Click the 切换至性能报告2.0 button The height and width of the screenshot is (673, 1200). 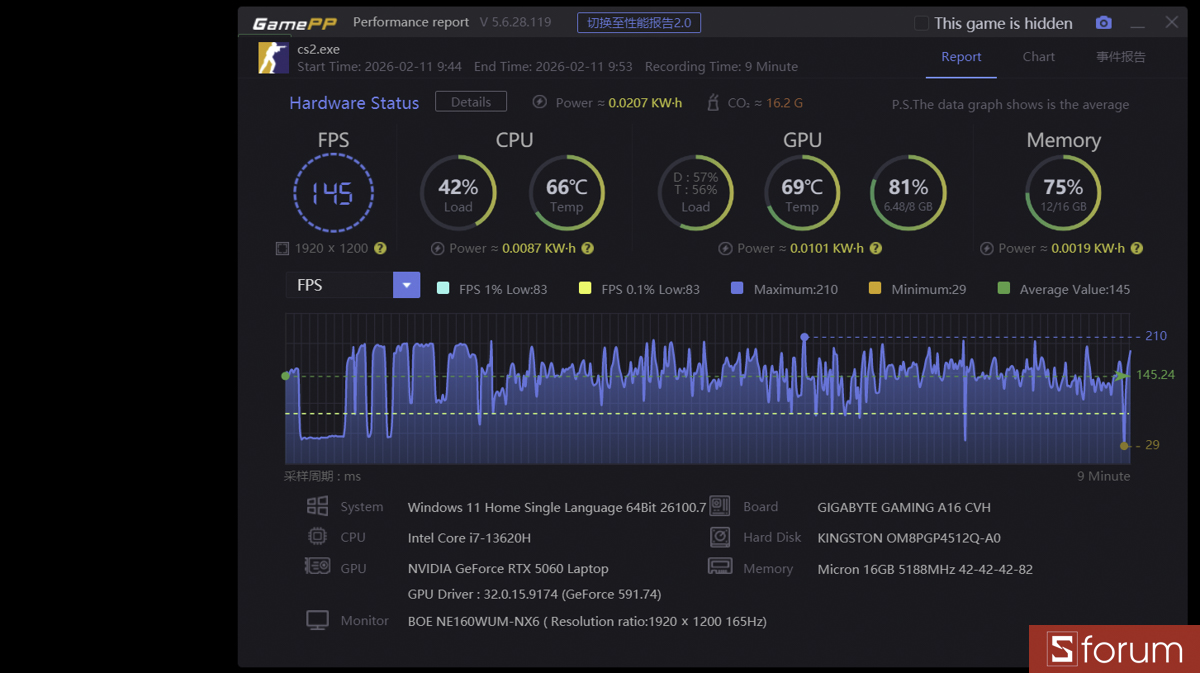pos(639,22)
